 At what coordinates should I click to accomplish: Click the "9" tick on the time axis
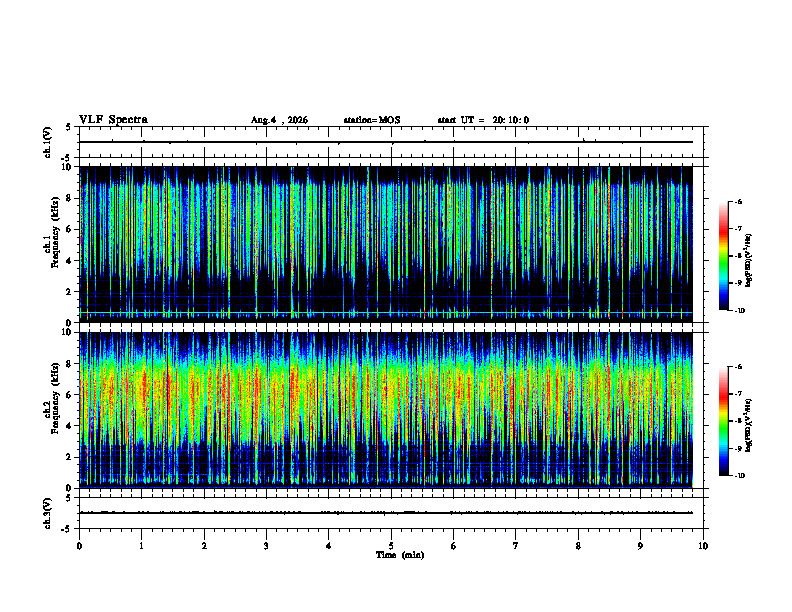click(640, 546)
